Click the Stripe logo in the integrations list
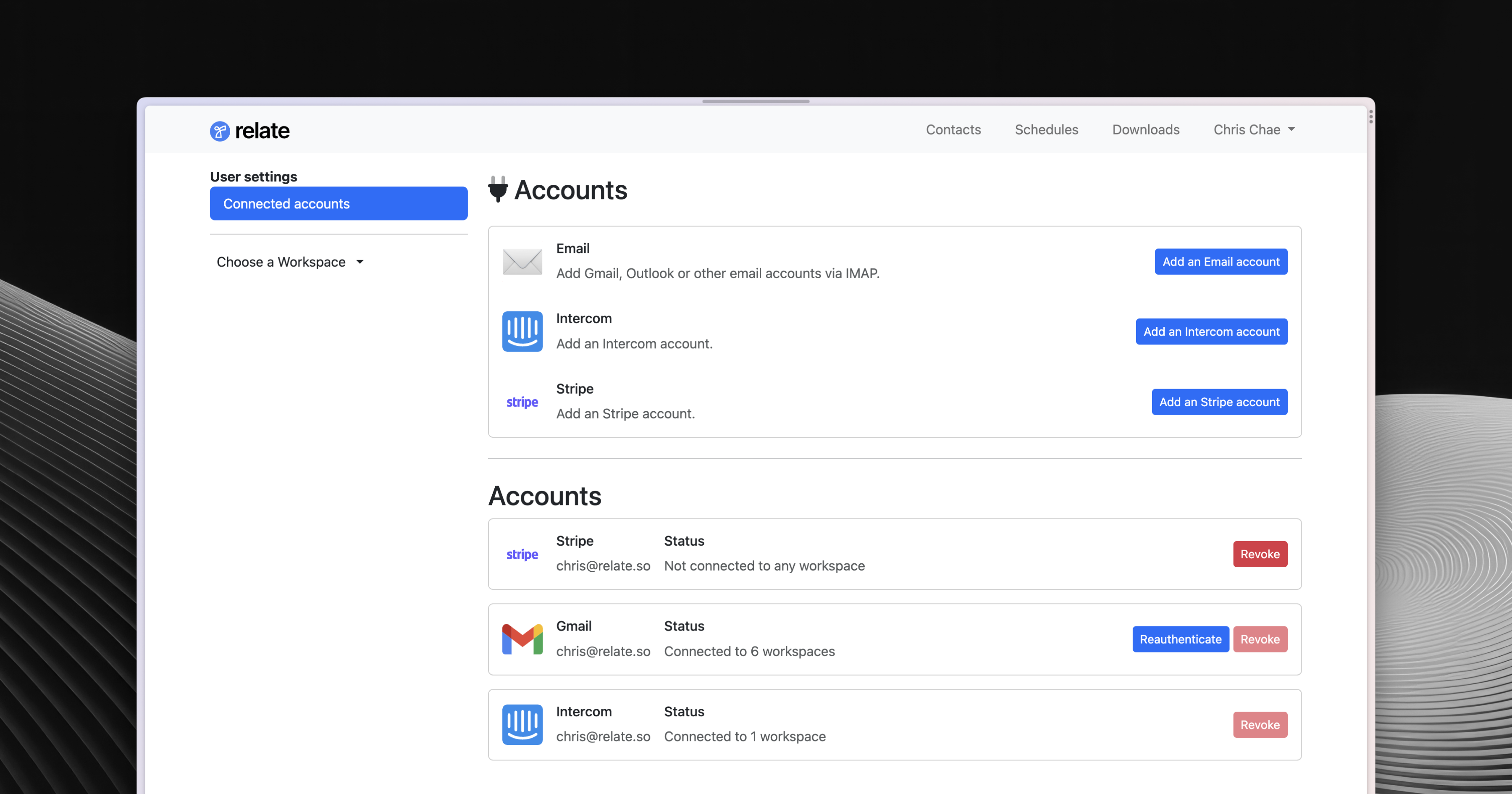The image size is (1512, 794). [x=522, y=402]
